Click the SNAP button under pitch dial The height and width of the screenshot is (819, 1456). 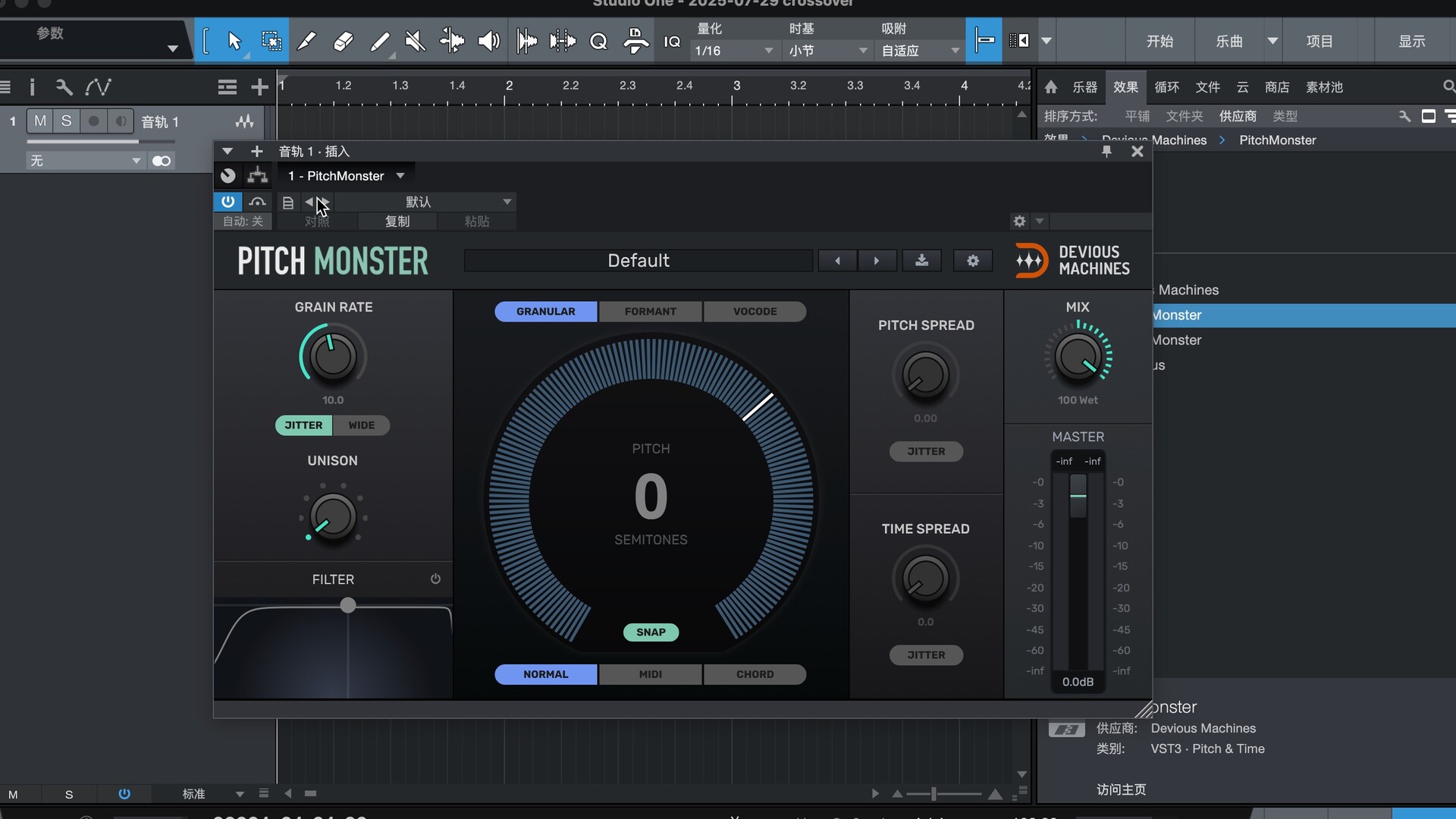pyautogui.click(x=651, y=632)
